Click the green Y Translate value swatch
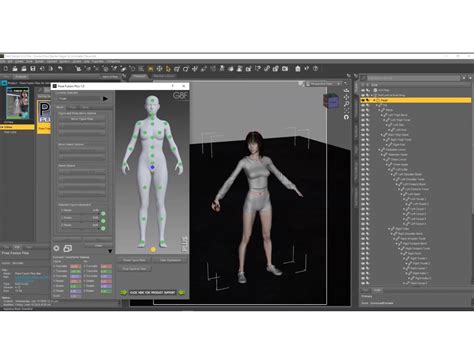474x364 pixels. coord(75,271)
